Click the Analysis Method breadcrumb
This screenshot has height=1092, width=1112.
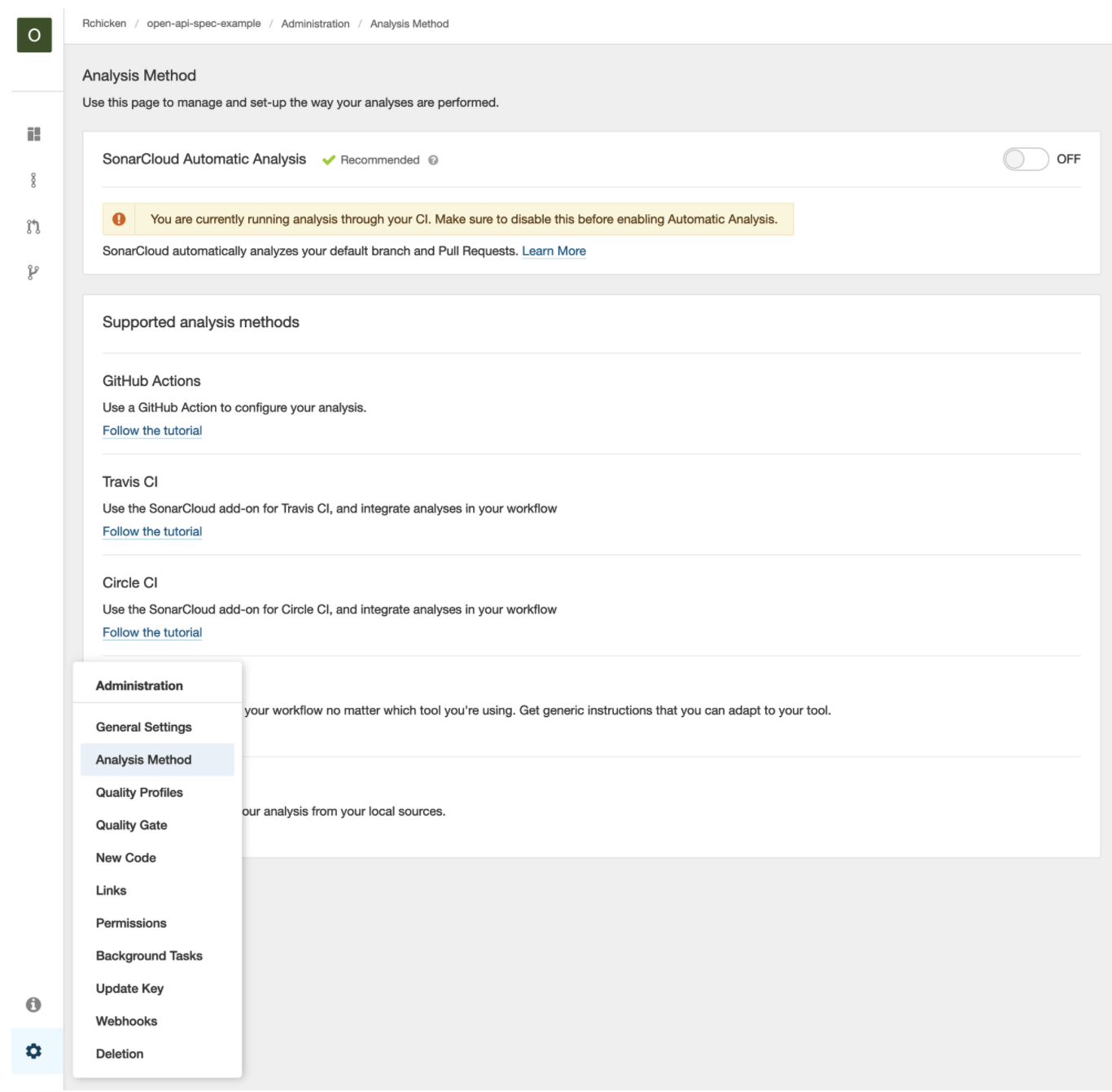click(409, 24)
